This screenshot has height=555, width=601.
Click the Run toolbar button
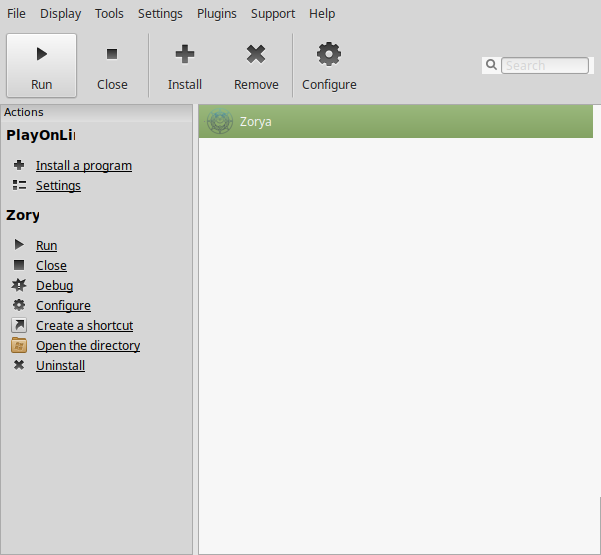pos(41,65)
